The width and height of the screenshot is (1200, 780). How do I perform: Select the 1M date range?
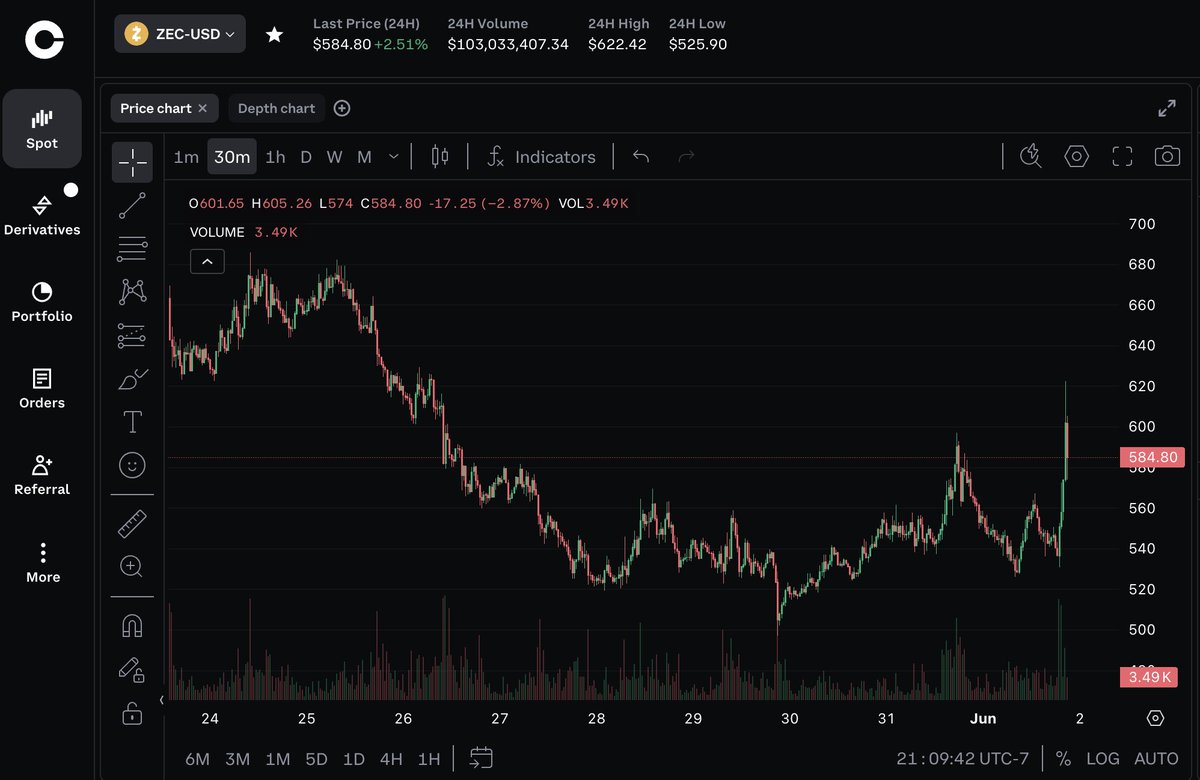tap(278, 759)
